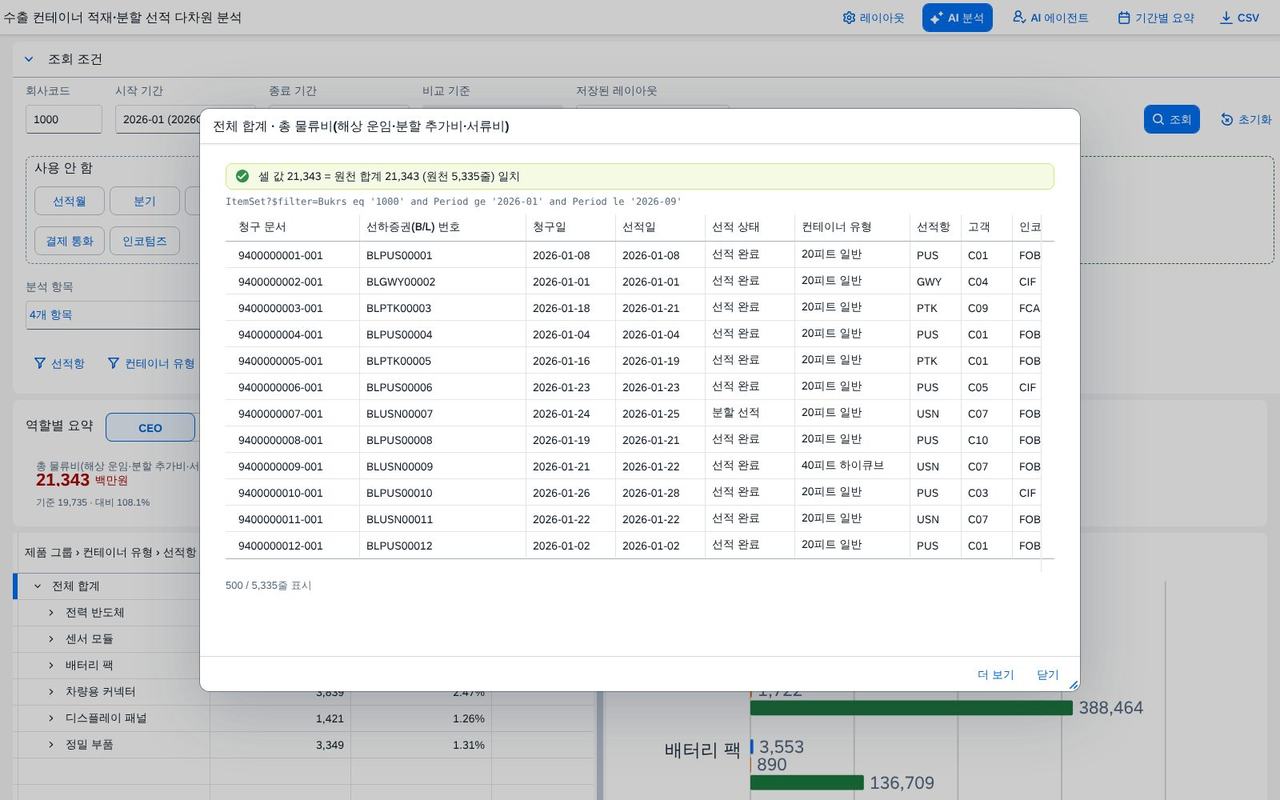Open the 레이아웃 gear icon

tap(849, 18)
